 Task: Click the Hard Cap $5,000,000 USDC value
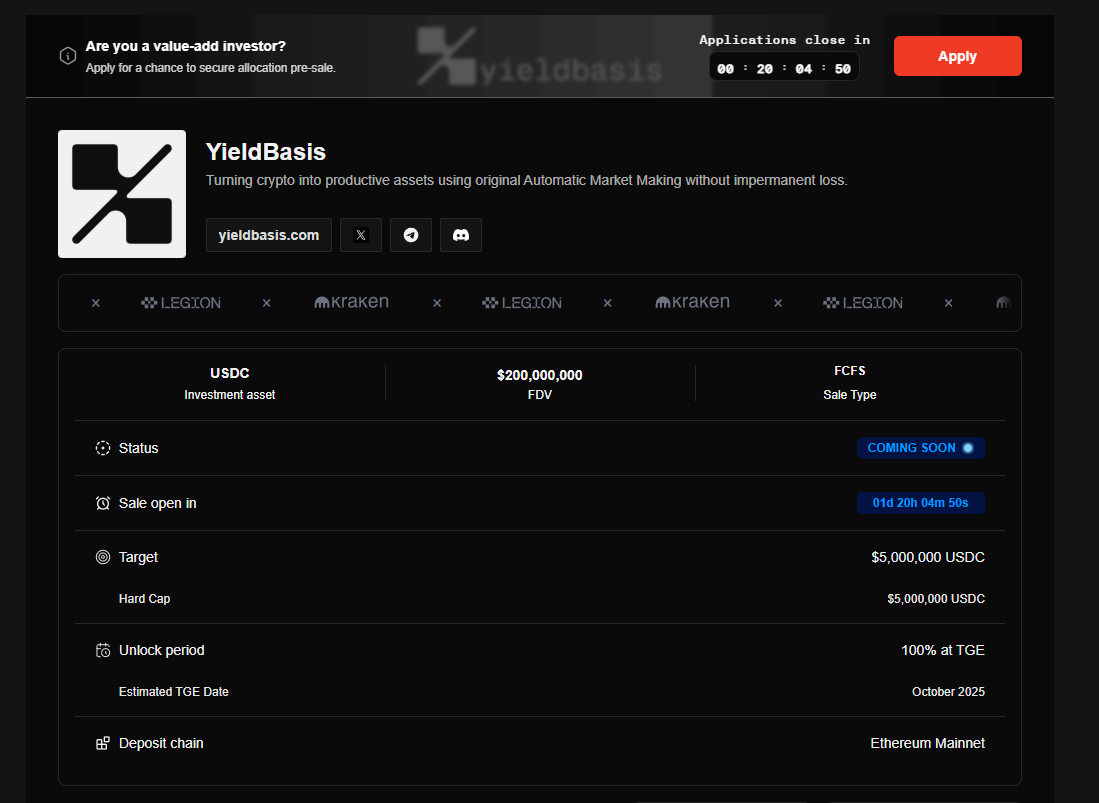936,599
